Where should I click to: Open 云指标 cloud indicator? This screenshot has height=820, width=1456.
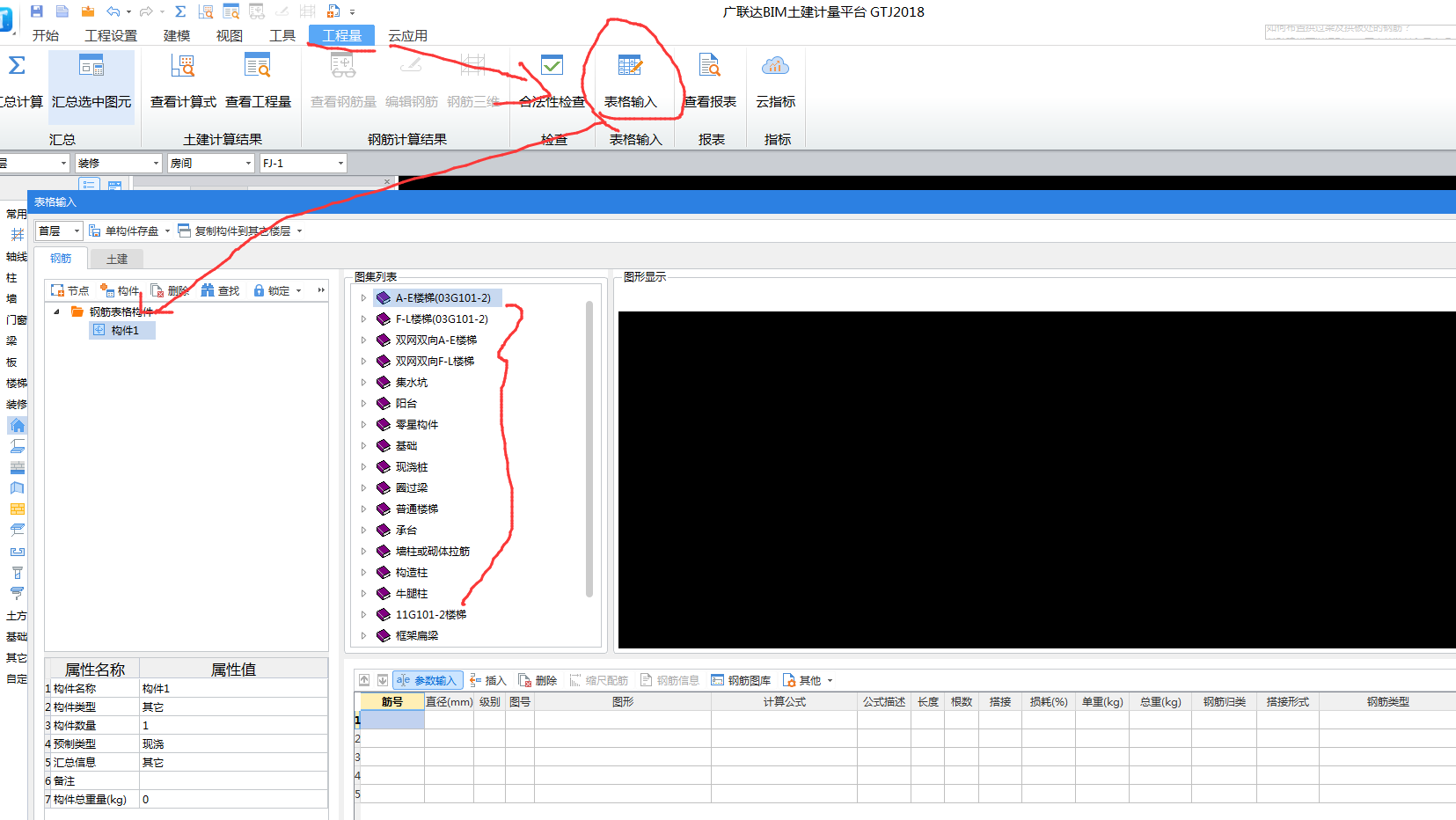[775, 81]
